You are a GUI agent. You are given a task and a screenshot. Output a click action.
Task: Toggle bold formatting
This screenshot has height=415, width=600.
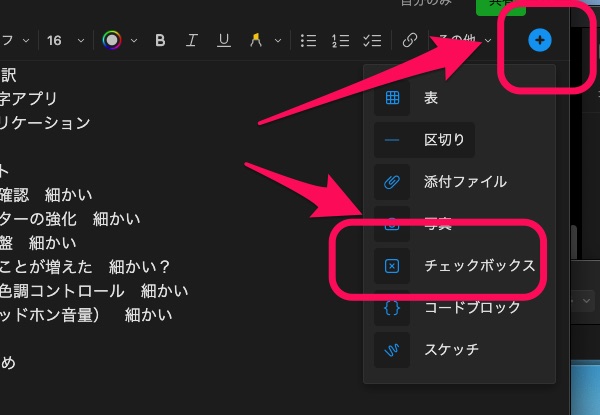coord(160,41)
